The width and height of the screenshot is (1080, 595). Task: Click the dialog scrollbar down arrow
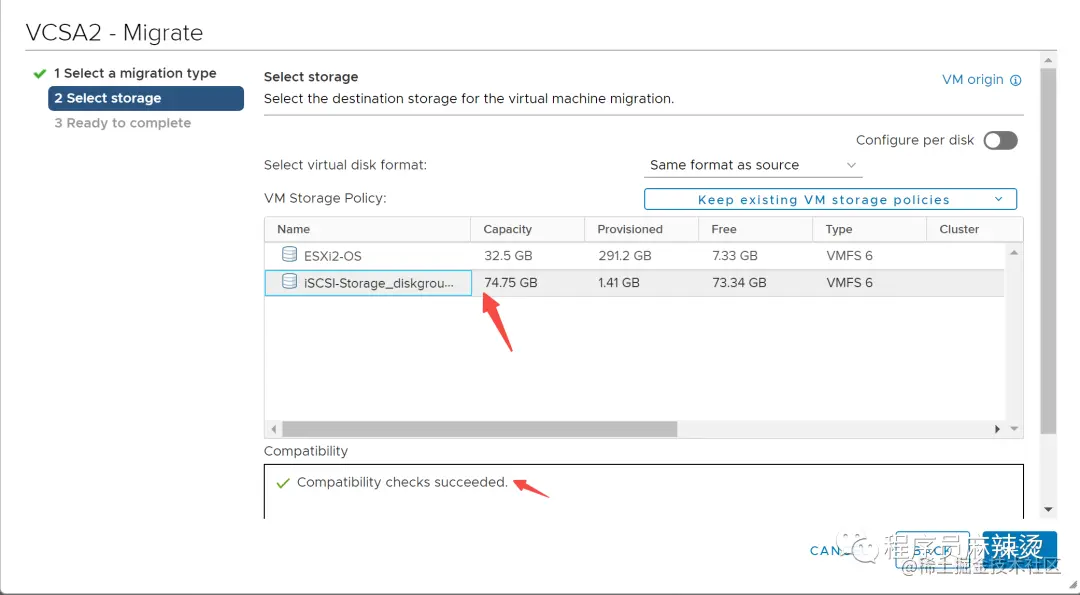click(x=1048, y=510)
